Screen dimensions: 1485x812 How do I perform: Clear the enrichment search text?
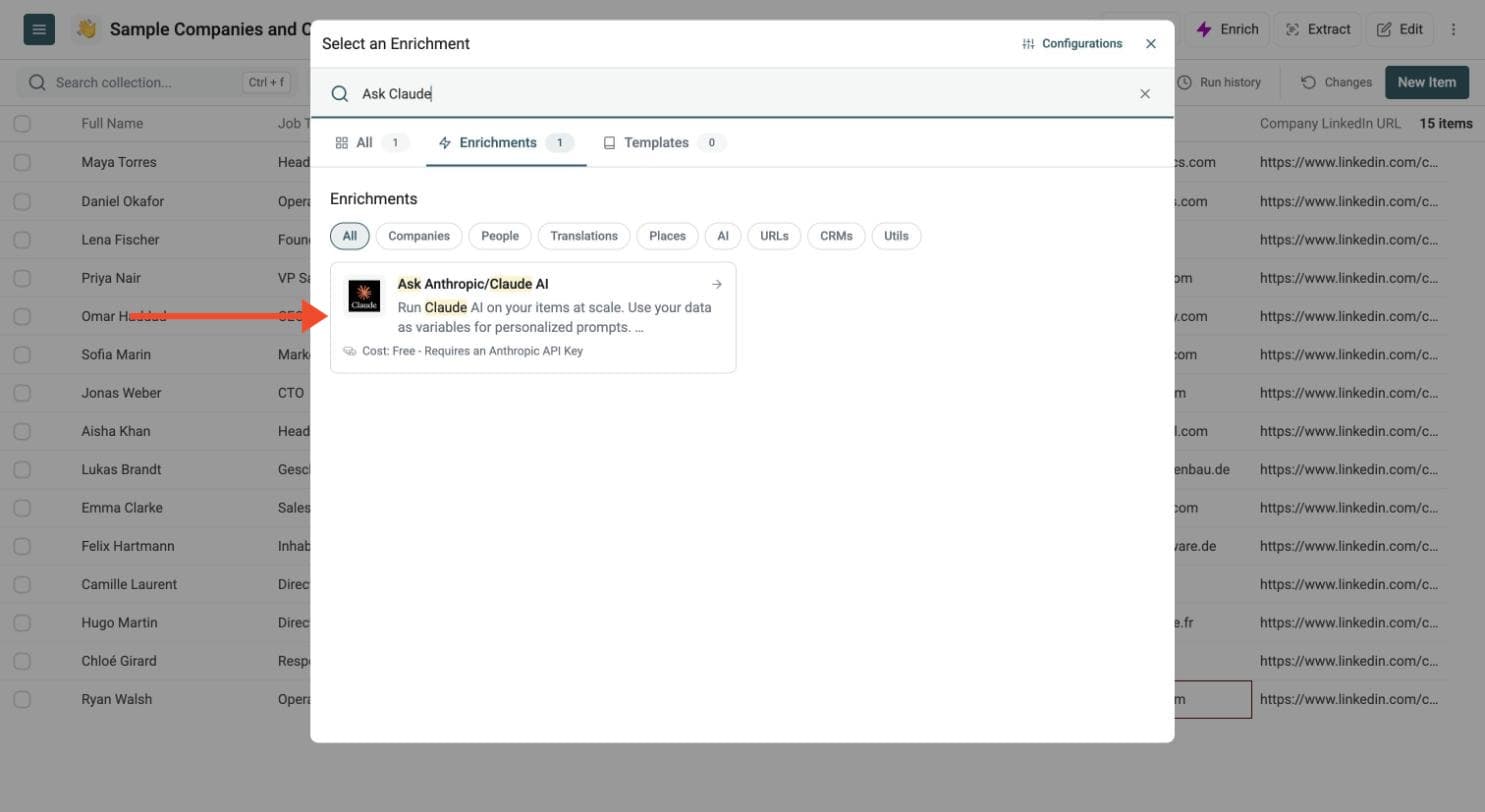1145,93
